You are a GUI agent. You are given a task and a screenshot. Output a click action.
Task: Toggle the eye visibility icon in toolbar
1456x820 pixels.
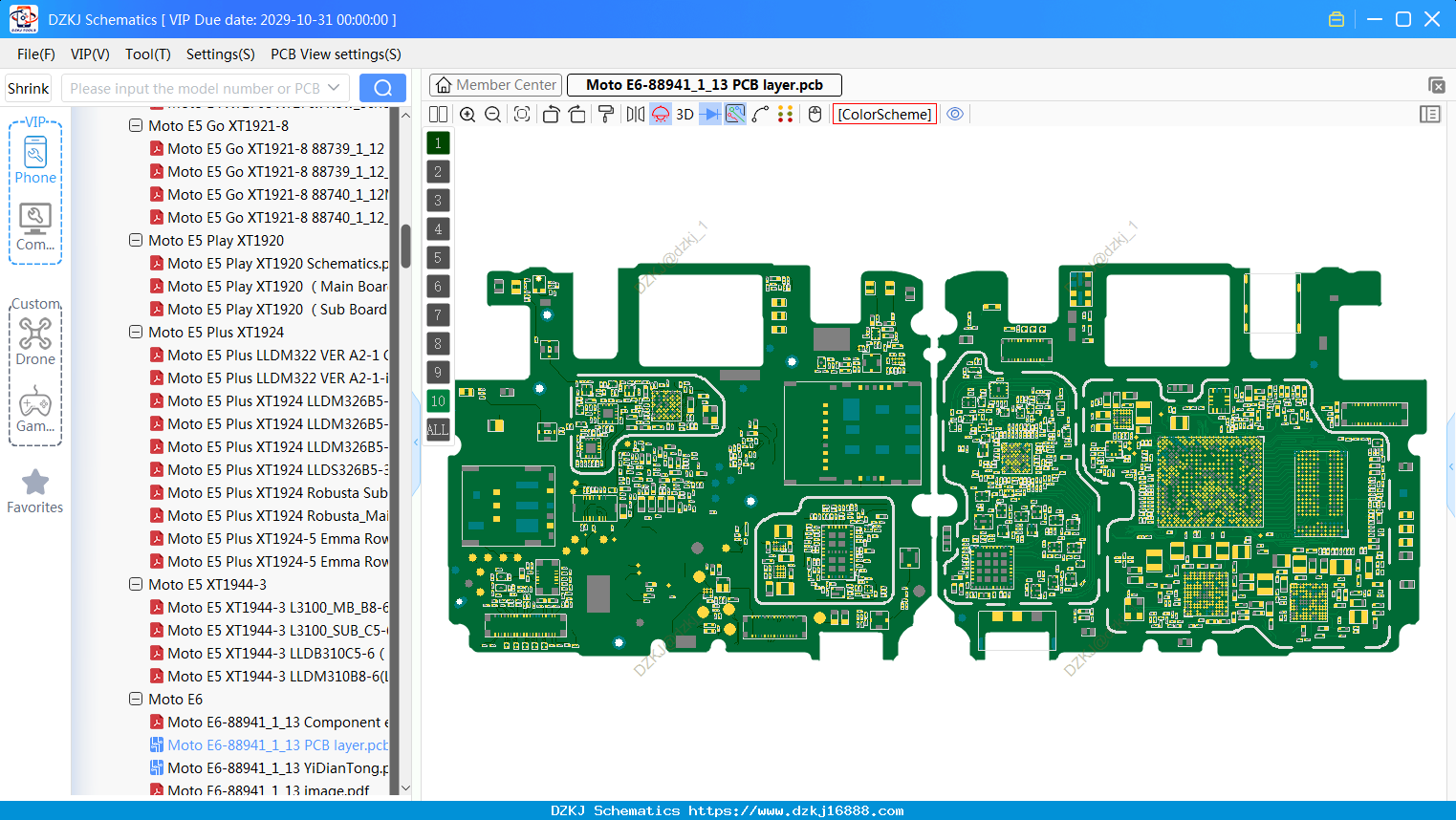pos(955,115)
